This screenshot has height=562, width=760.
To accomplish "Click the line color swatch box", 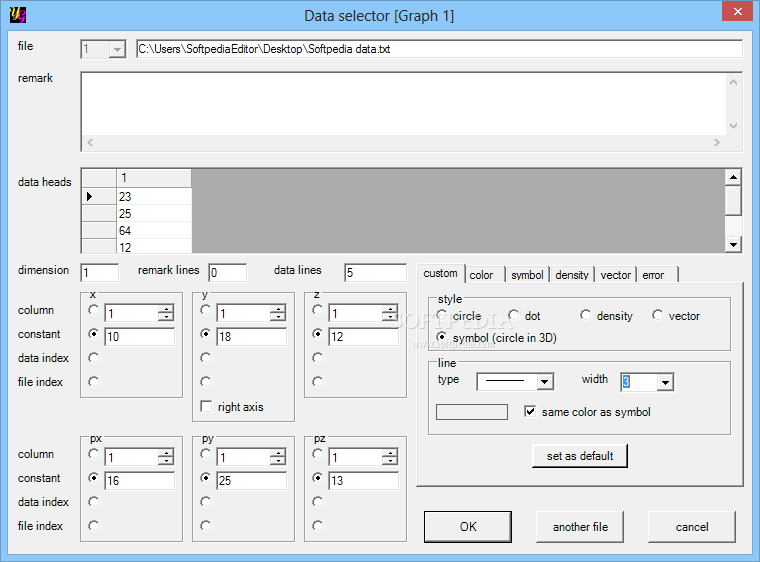I will click(x=472, y=412).
